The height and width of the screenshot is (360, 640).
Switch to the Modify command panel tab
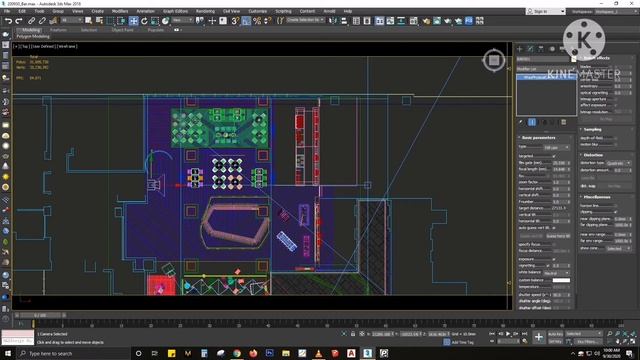point(530,49)
